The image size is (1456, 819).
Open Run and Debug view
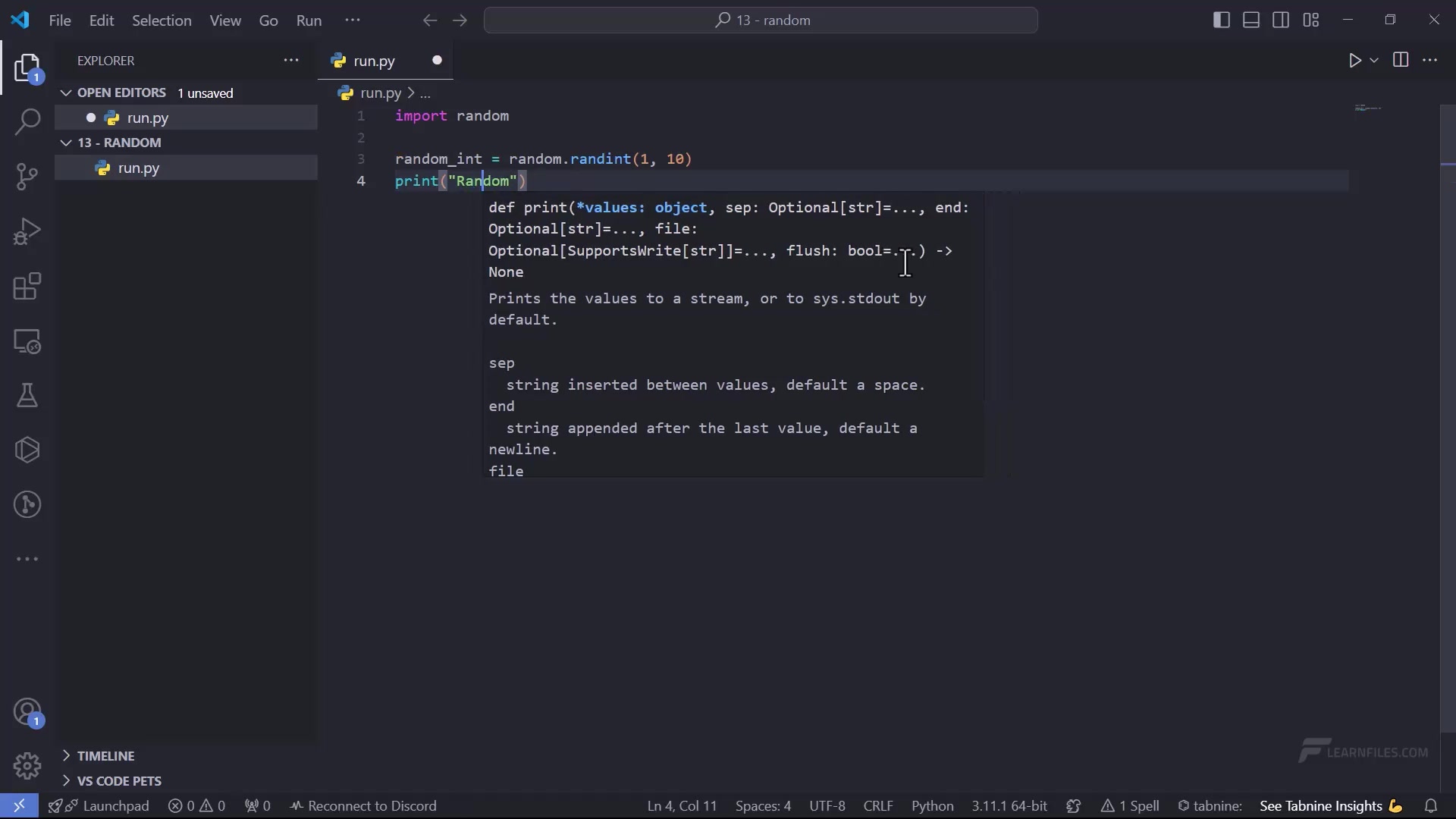[27, 231]
